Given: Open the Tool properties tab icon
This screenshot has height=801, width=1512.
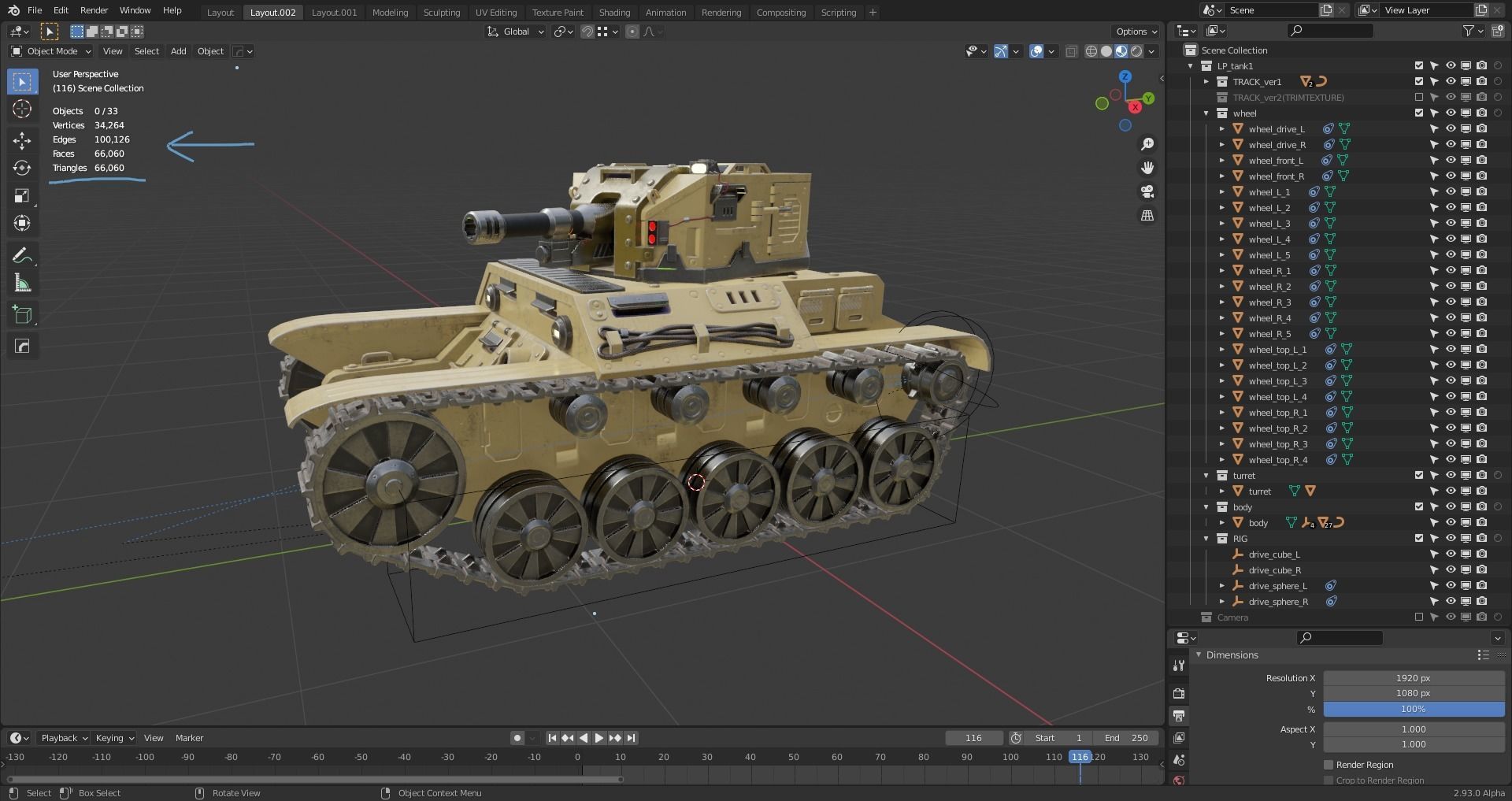Looking at the screenshot, I should [1179, 666].
